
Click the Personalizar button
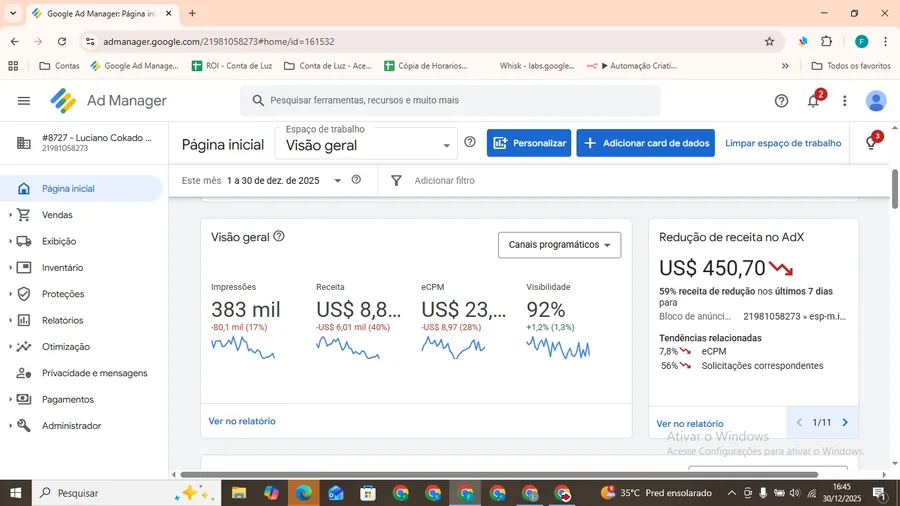529,143
